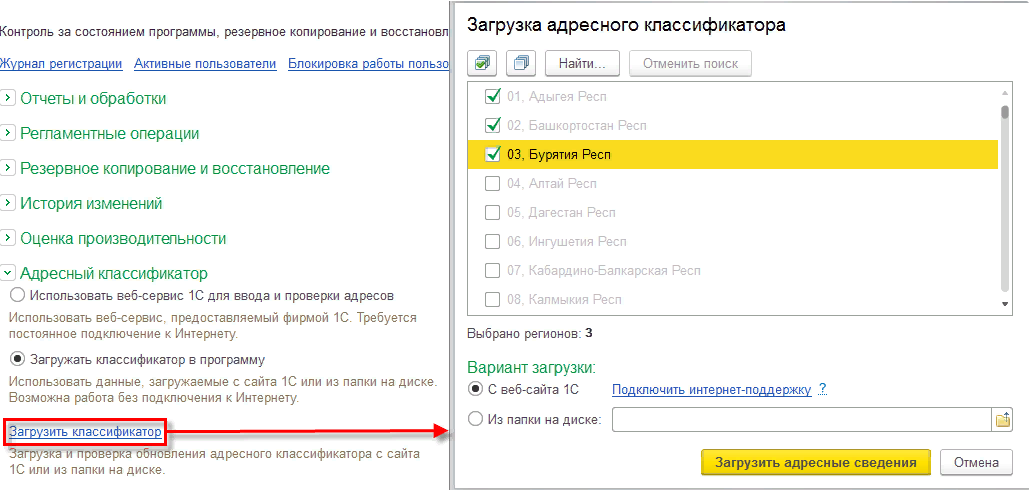Click the Найти... button

(583, 63)
